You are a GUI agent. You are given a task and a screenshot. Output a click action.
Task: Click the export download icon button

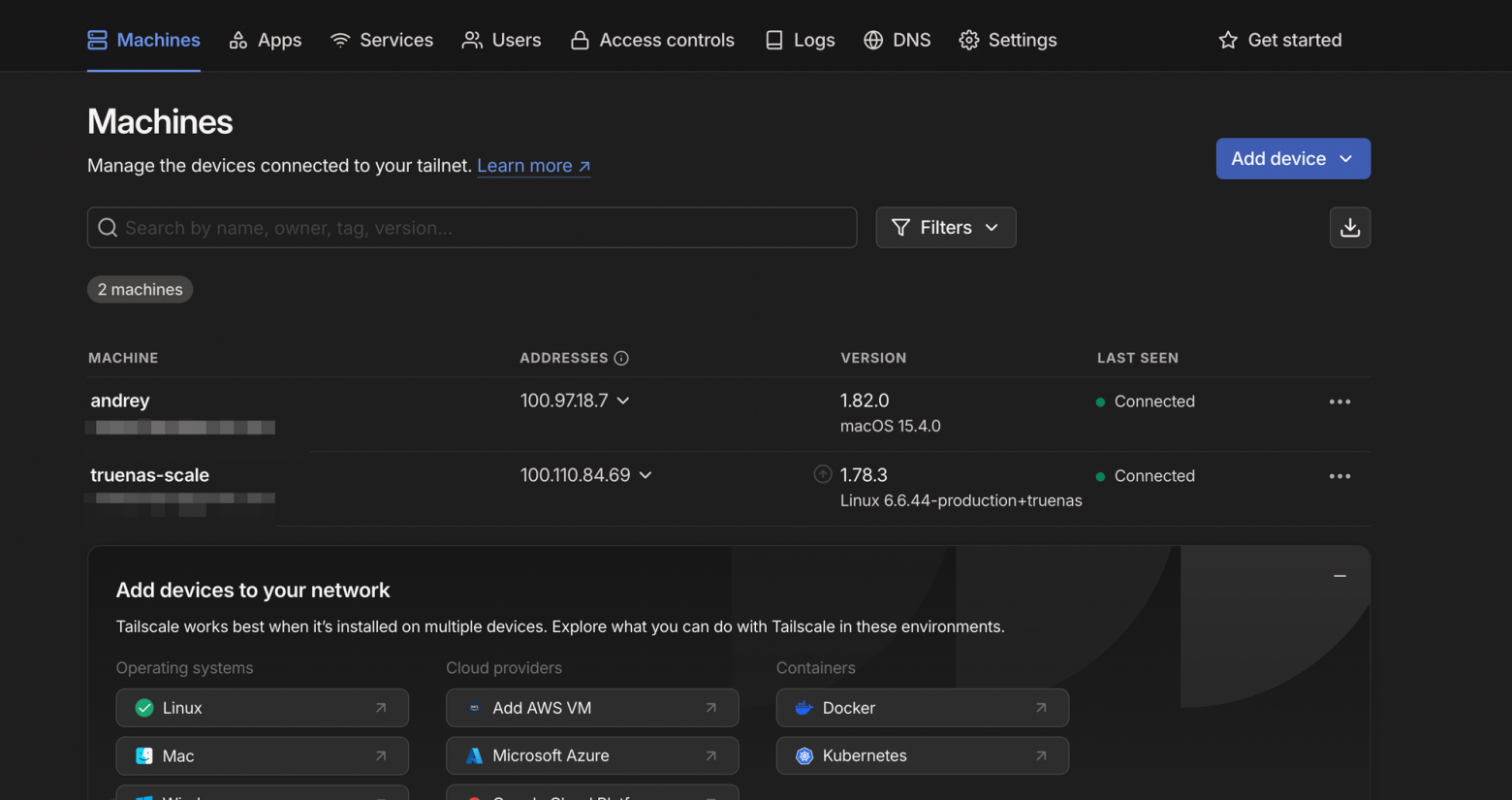coord(1350,227)
